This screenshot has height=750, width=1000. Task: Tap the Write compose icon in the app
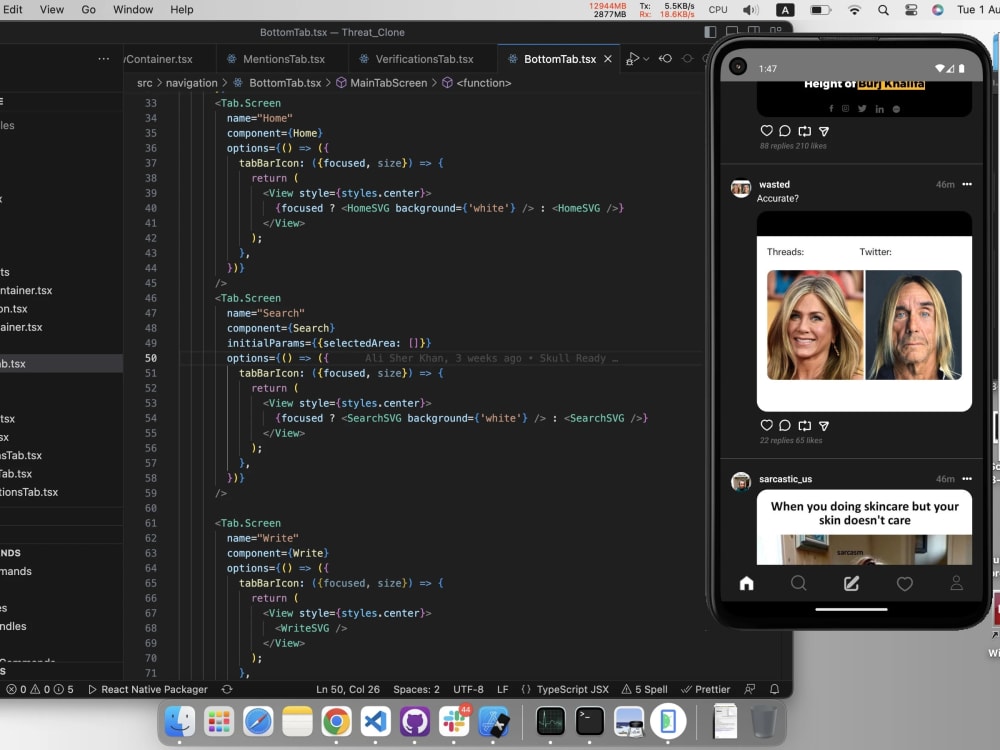coord(852,583)
